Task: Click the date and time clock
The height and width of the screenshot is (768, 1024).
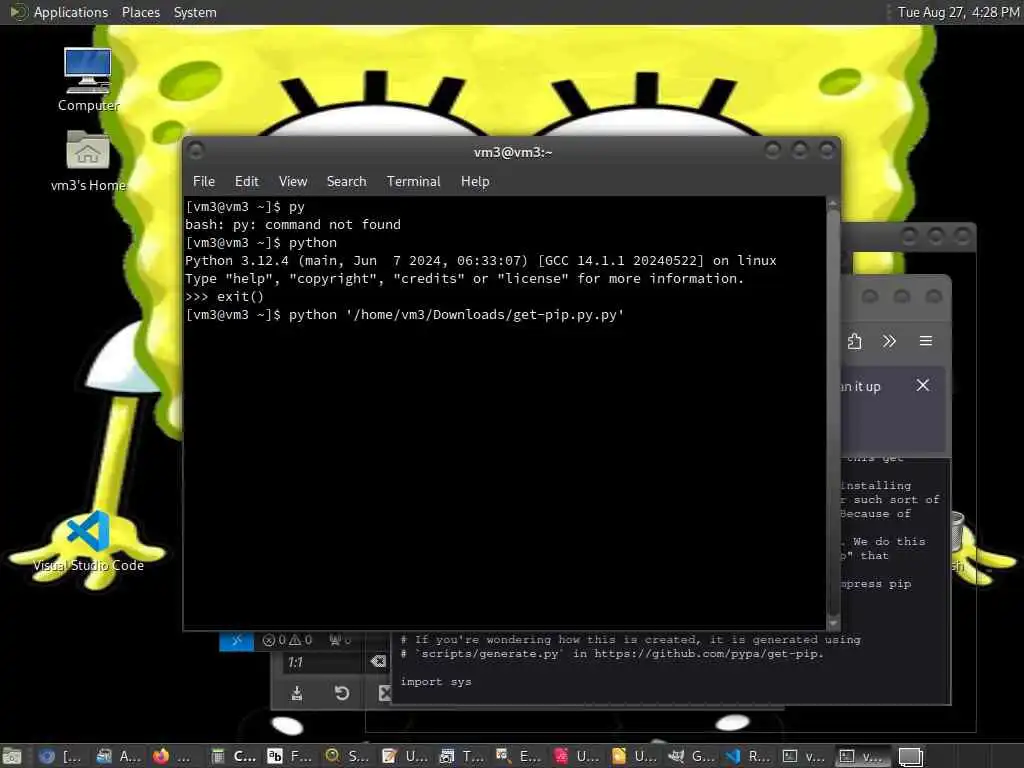Action: point(958,12)
